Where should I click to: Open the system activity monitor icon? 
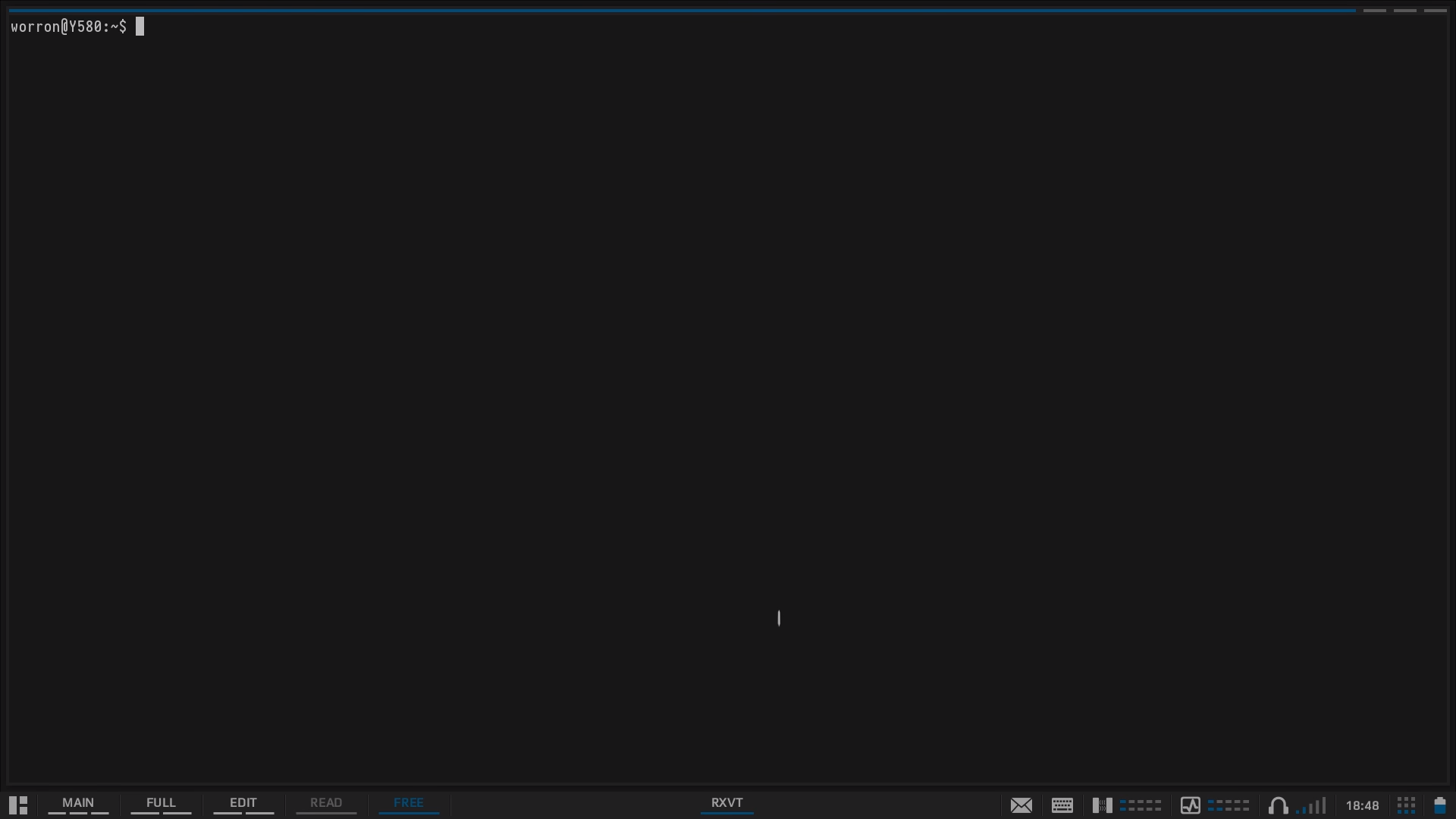pyautogui.click(x=1192, y=805)
